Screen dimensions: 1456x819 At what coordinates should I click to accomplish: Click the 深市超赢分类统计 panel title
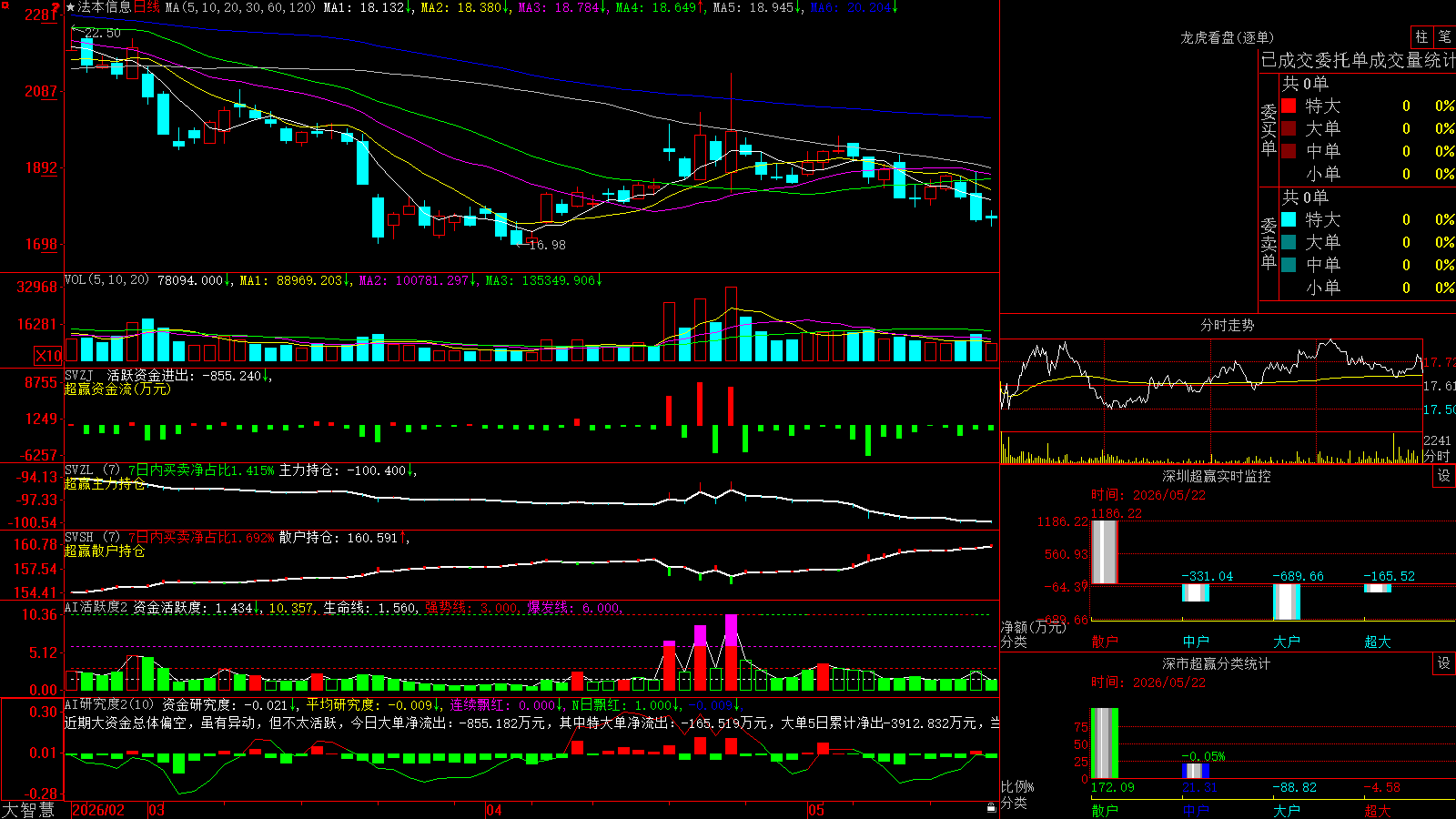[1216, 663]
